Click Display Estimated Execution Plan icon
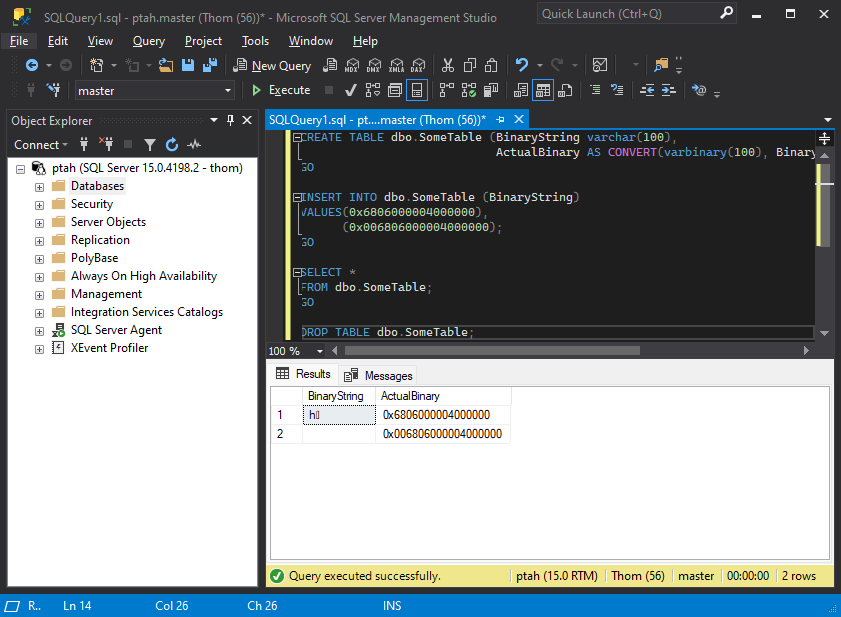This screenshot has height=617, width=841. pos(373,90)
